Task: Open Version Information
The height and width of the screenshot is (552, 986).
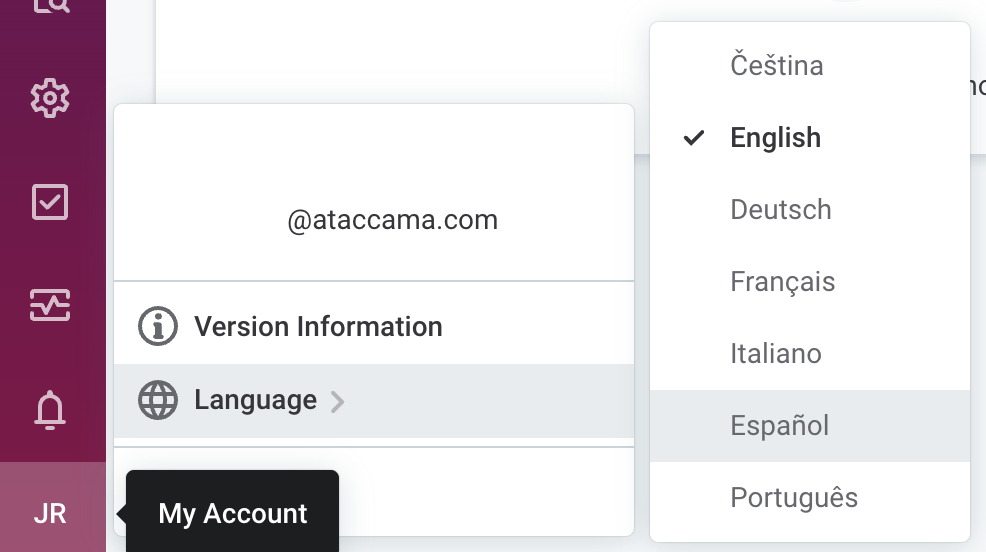Action: [x=318, y=327]
